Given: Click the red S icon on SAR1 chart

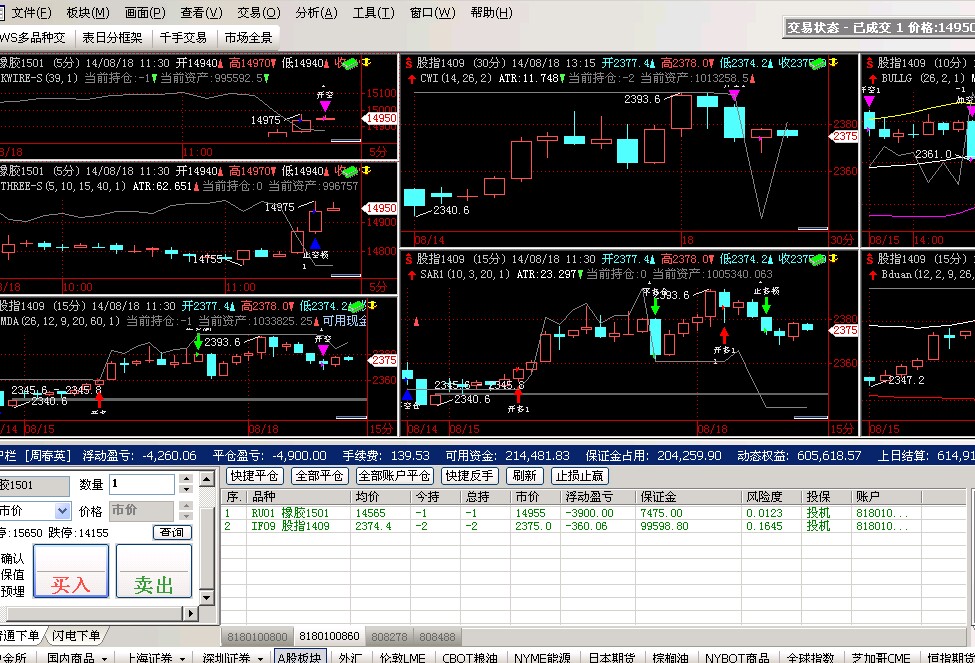Looking at the screenshot, I should (410, 258).
